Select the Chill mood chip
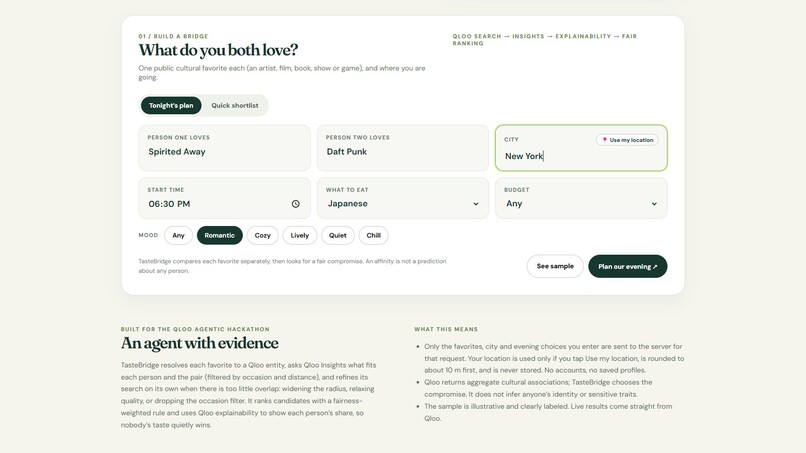Screen dimensions: 806x453 [374, 235]
